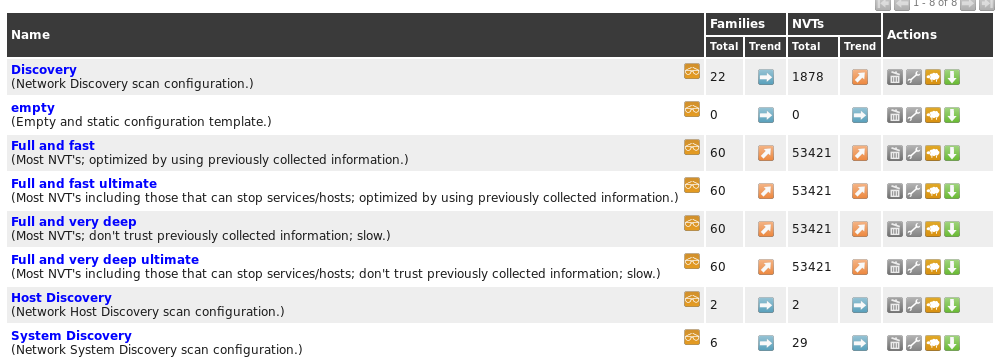The image size is (999, 361).
Task: Export the System Discovery scan config
Action: 951,343
